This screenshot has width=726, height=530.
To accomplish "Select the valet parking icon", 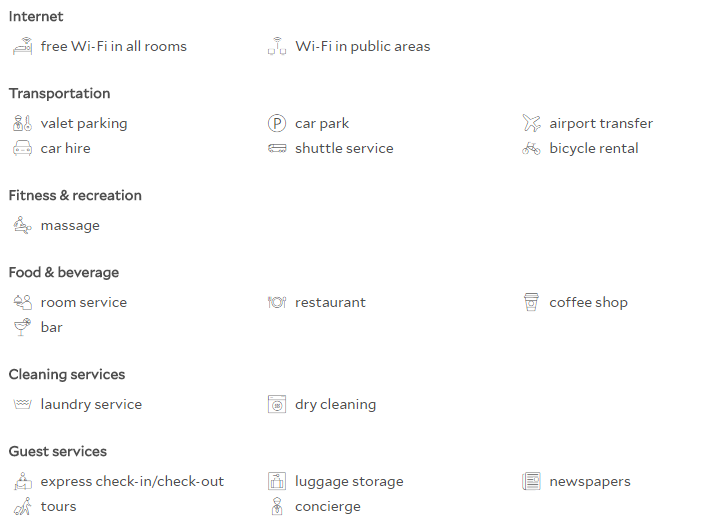I will [x=22, y=124].
